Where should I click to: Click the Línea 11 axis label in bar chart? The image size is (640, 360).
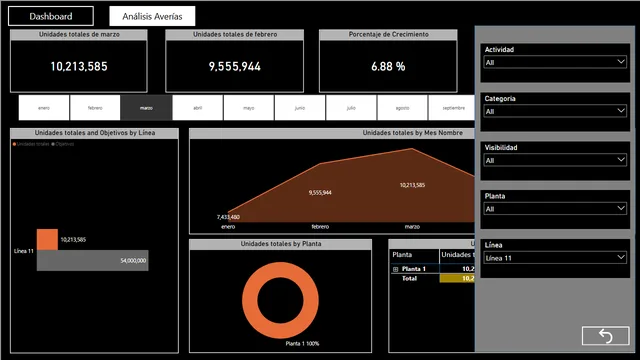click(24, 251)
